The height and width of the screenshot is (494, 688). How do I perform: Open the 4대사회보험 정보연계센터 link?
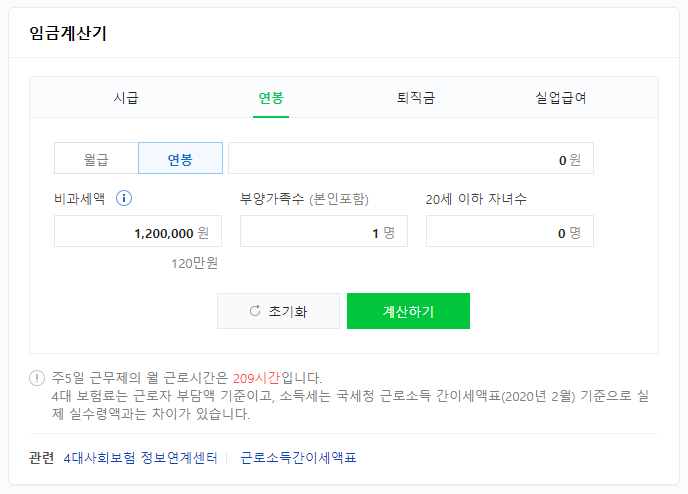point(140,458)
